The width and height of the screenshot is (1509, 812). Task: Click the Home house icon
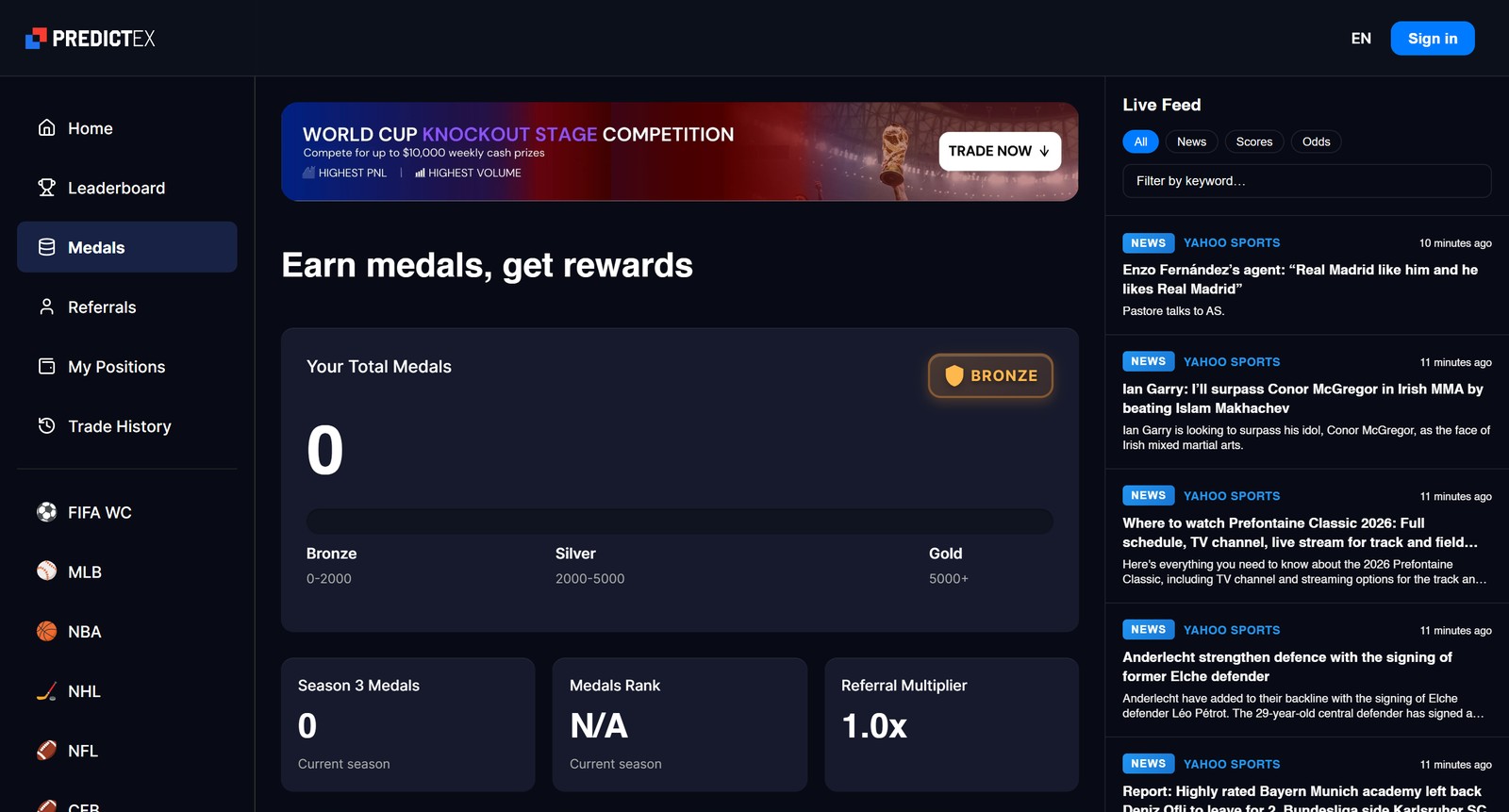click(x=46, y=127)
